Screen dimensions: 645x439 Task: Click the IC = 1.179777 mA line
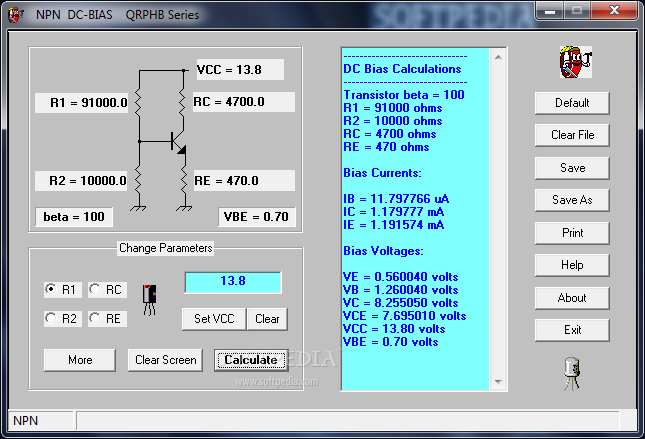click(x=394, y=212)
